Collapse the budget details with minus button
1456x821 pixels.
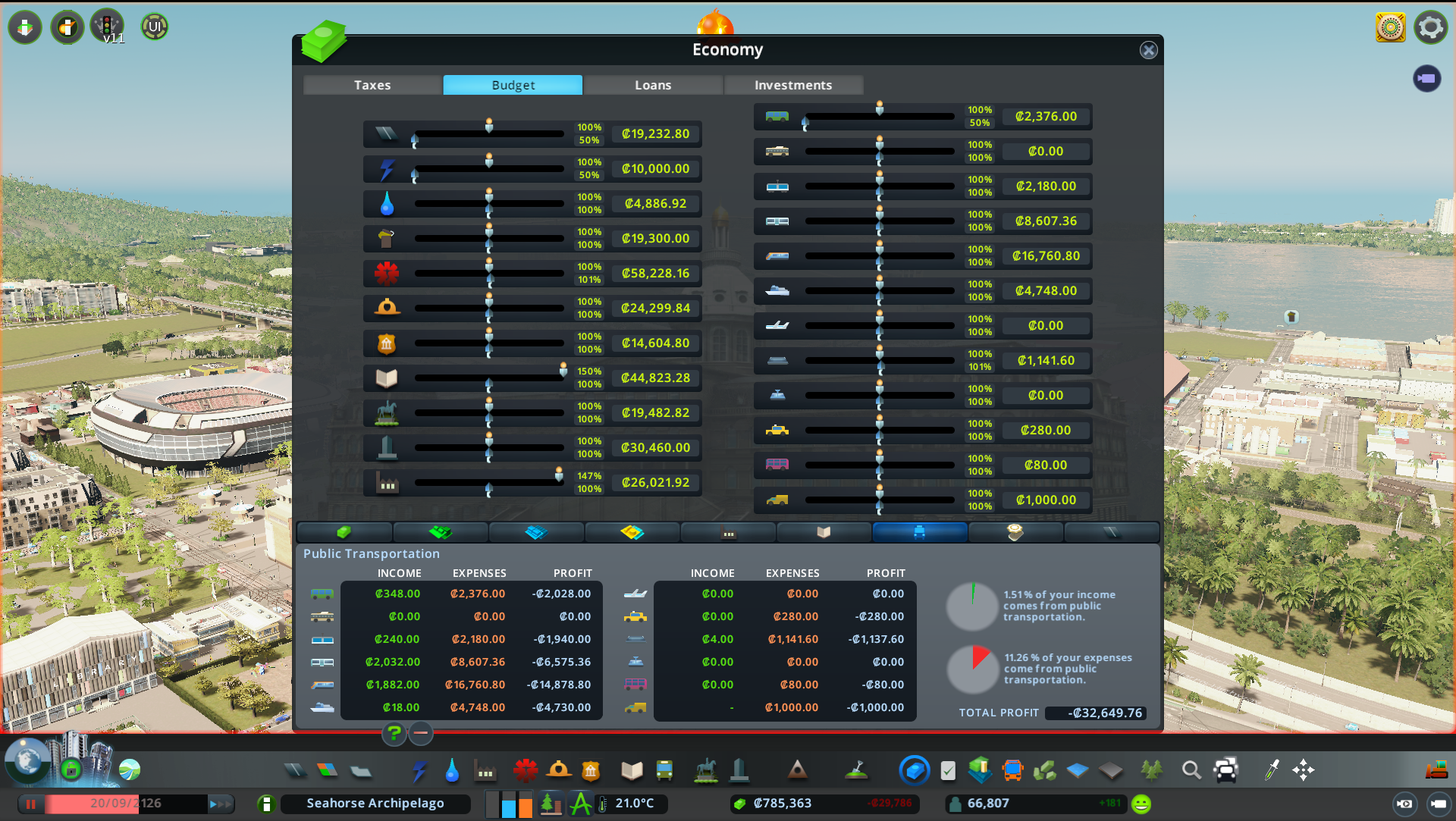421,733
